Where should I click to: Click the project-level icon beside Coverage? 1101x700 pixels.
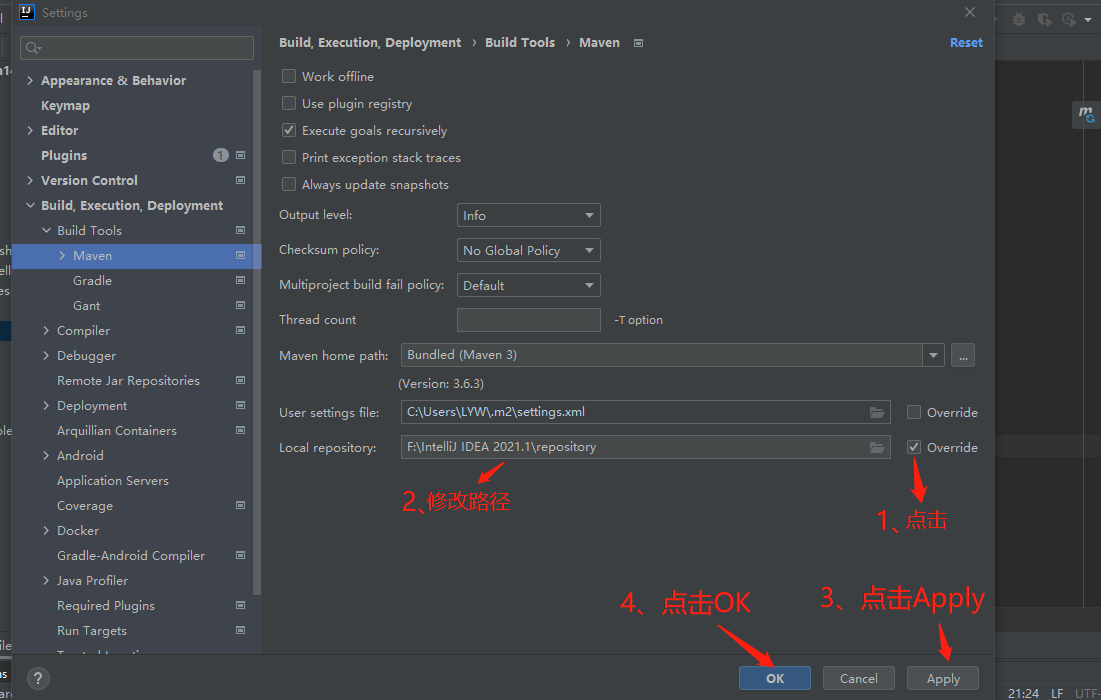(x=240, y=506)
